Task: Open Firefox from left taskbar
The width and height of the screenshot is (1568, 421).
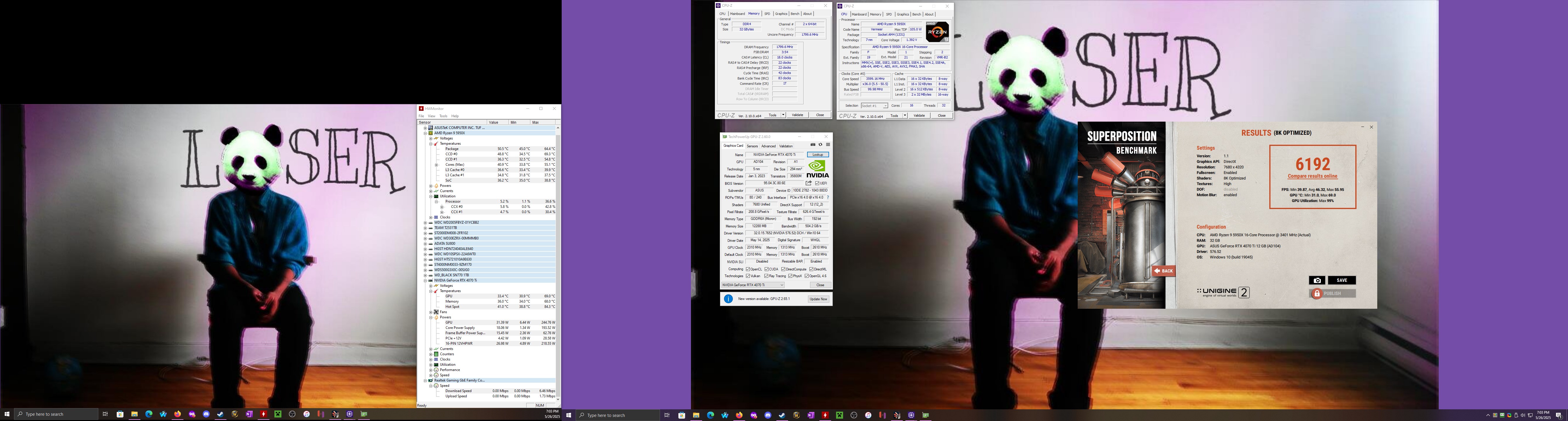Action: pyautogui.click(x=178, y=414)
